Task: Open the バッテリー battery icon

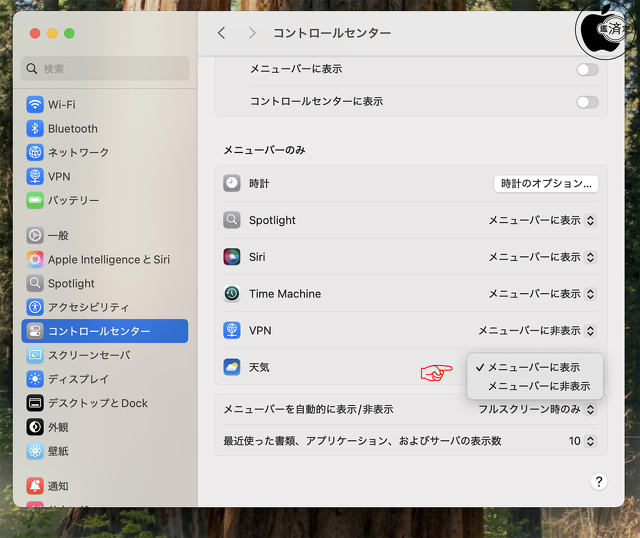Action: click(35, 200)
